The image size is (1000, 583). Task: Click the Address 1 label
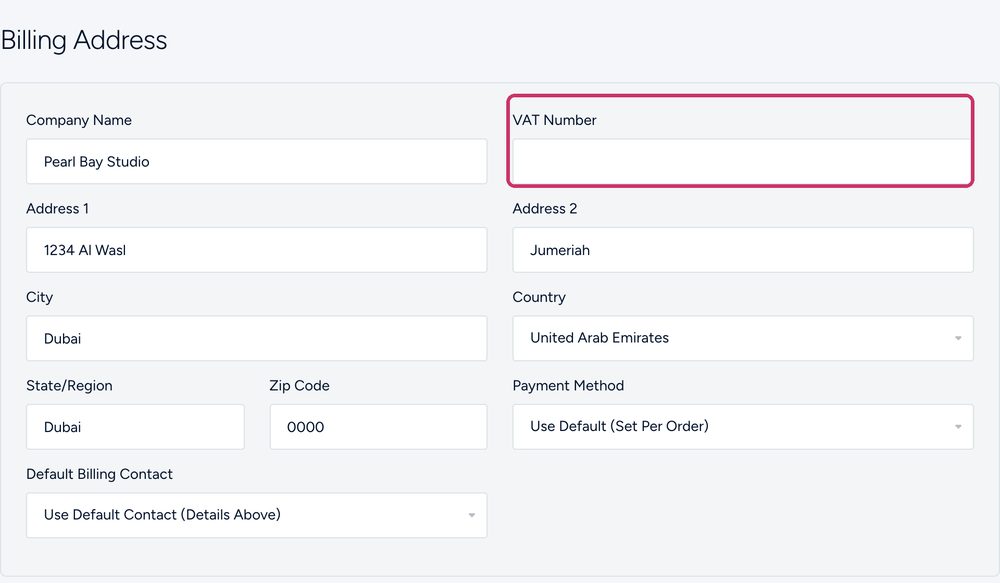(57, 209)
